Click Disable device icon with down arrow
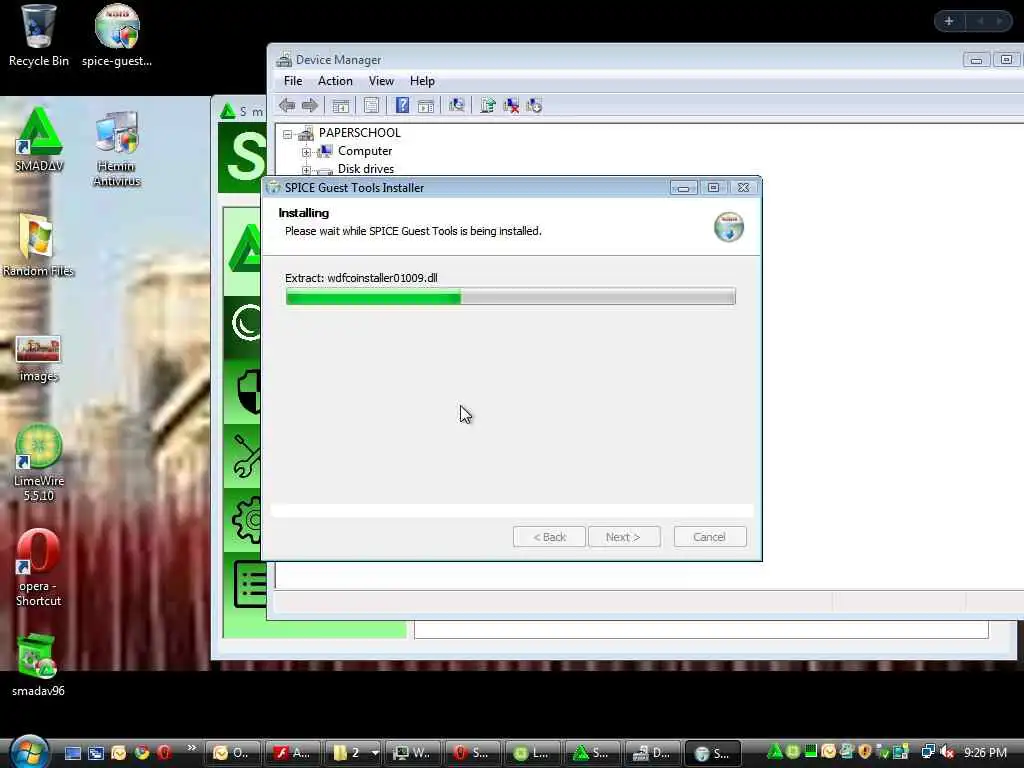The image size is (1024, 768). click(534, 106)
